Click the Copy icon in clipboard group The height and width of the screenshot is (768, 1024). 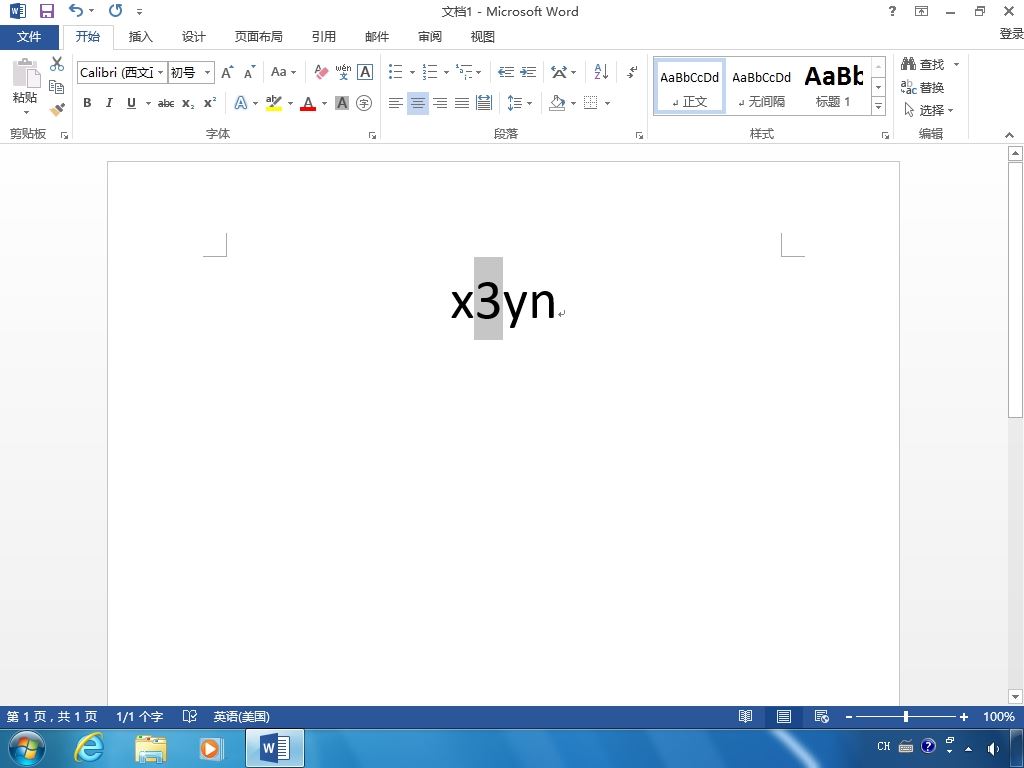pos(57,87)
